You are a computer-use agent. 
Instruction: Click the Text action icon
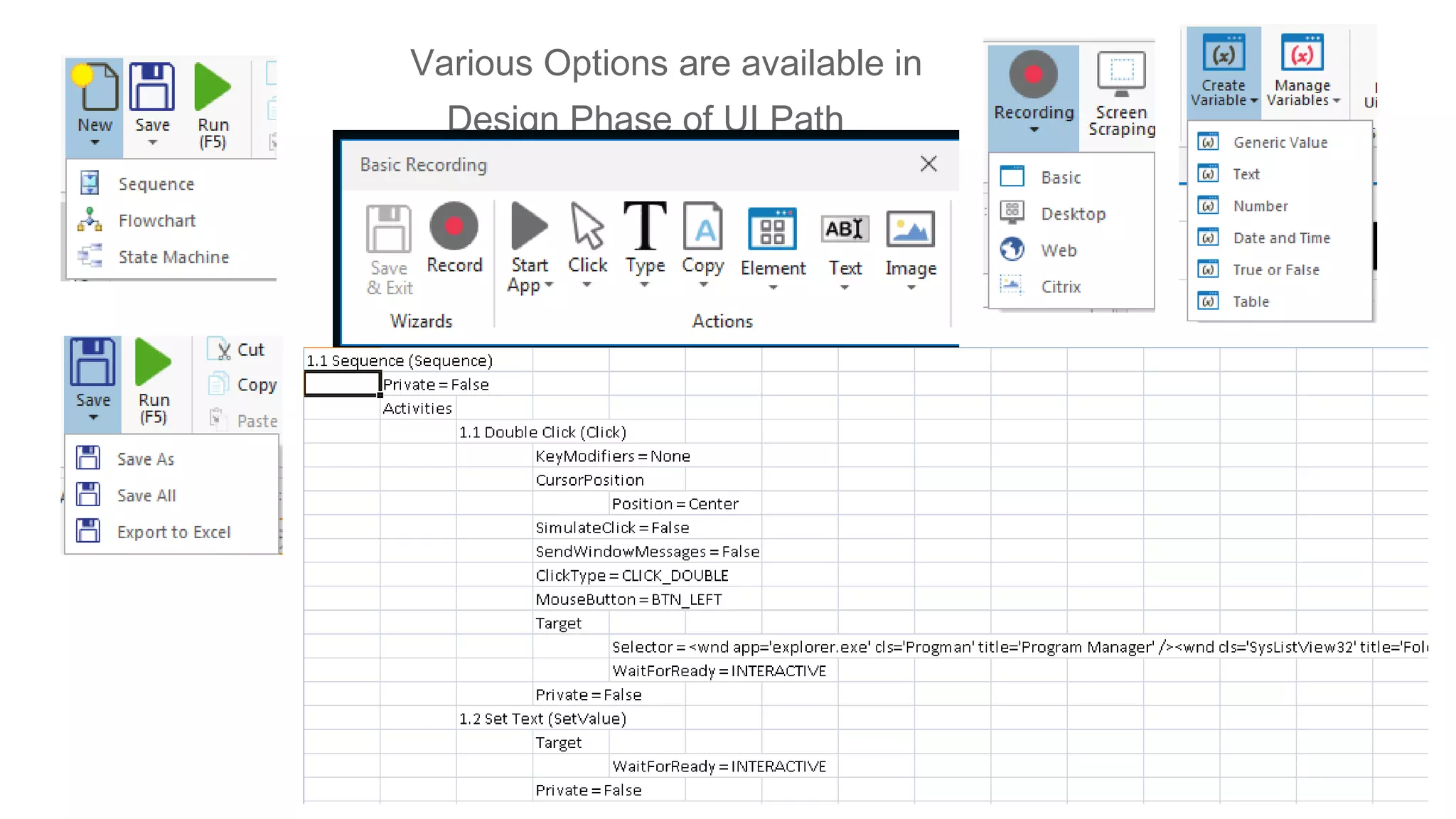pyautogui.click(x=845, y=229)
